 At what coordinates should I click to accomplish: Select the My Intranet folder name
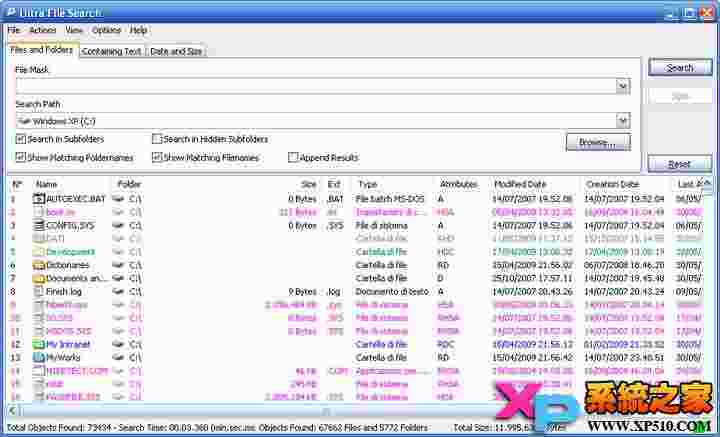[x=68, y=344]
